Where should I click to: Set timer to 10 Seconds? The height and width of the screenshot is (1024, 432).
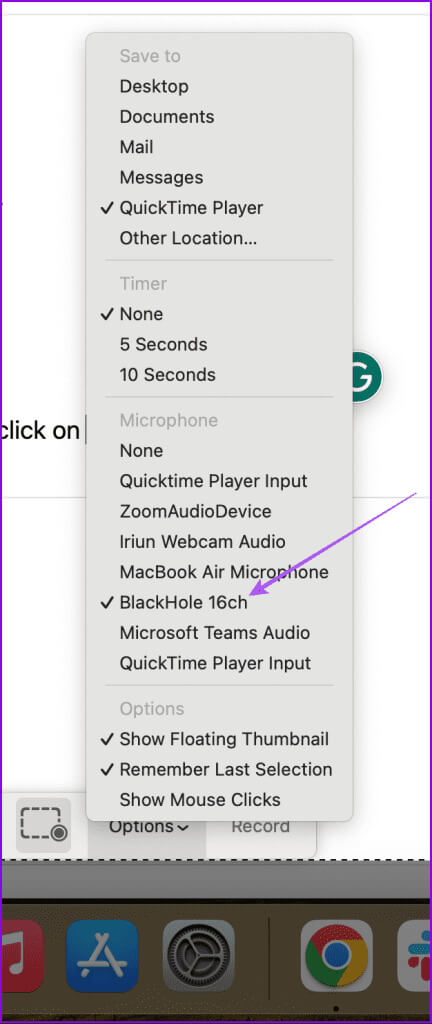coord(219,375)
